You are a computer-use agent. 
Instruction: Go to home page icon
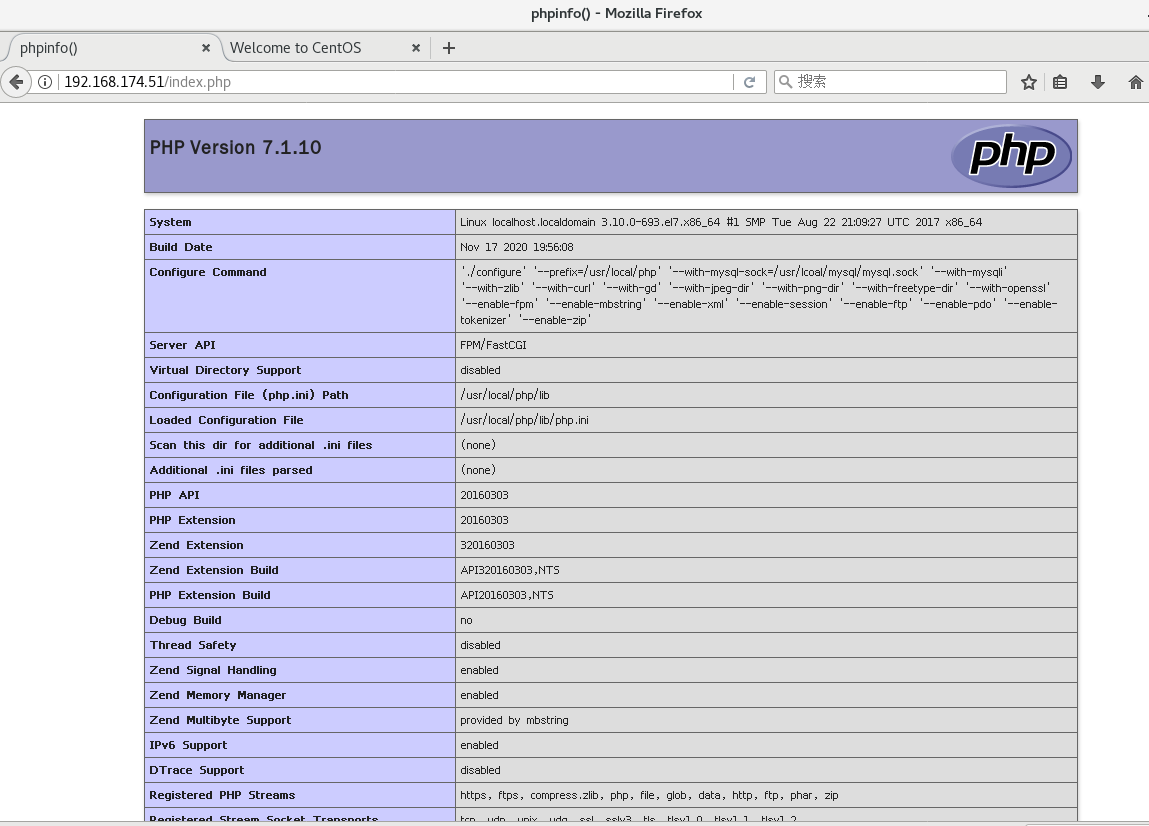(x=1136, y=82)
